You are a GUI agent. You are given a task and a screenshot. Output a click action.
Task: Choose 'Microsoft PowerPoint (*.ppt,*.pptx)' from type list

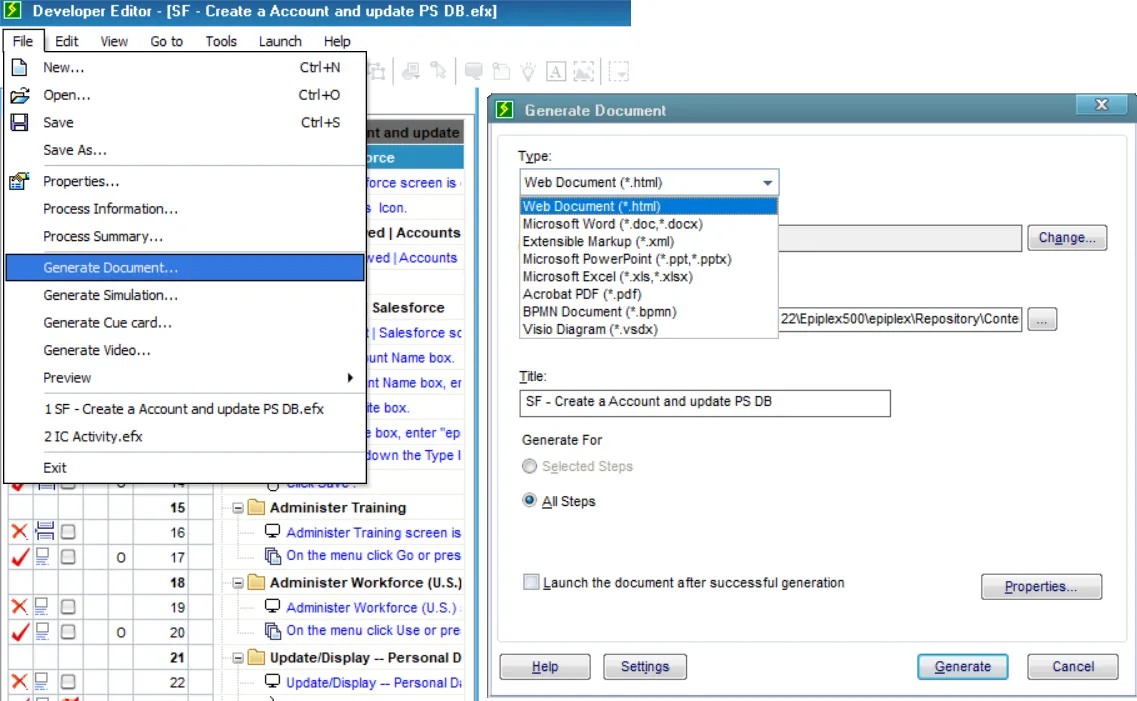648,259
